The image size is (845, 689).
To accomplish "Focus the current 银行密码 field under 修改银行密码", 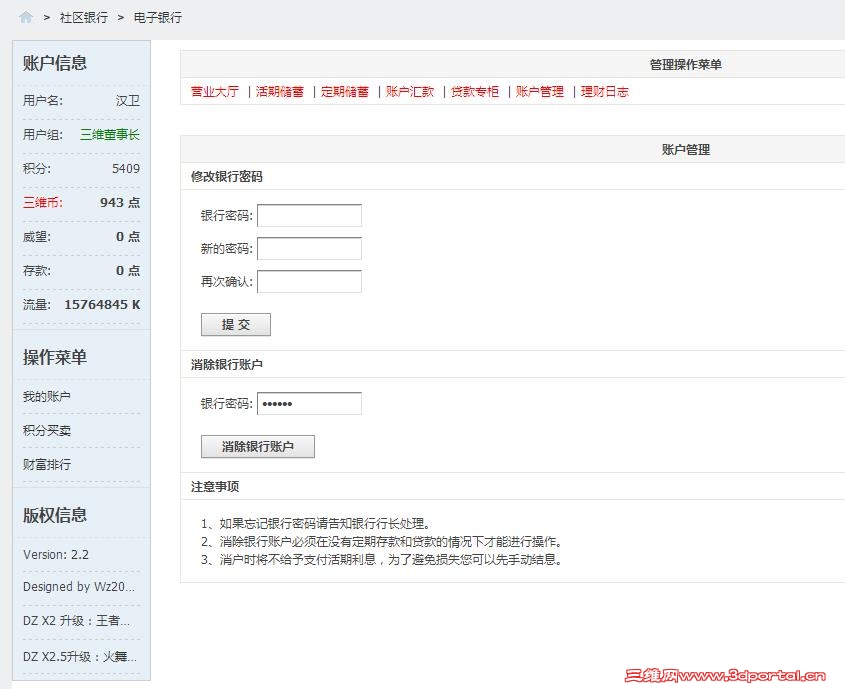I will [309, 215].
